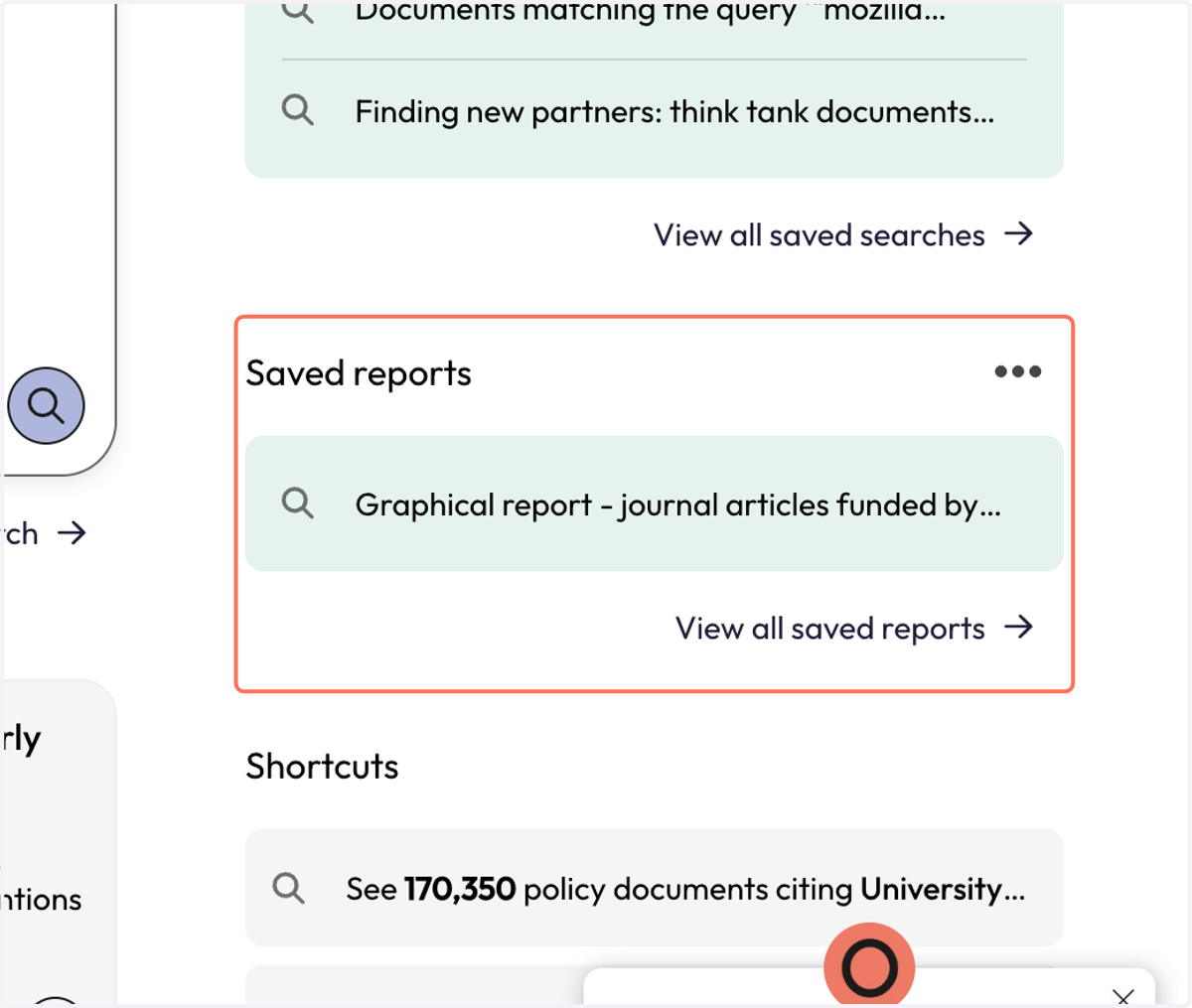This screenshot has height=1008, width=1192.
Task: Close the bottom popup with the X
Action: 1123,996
